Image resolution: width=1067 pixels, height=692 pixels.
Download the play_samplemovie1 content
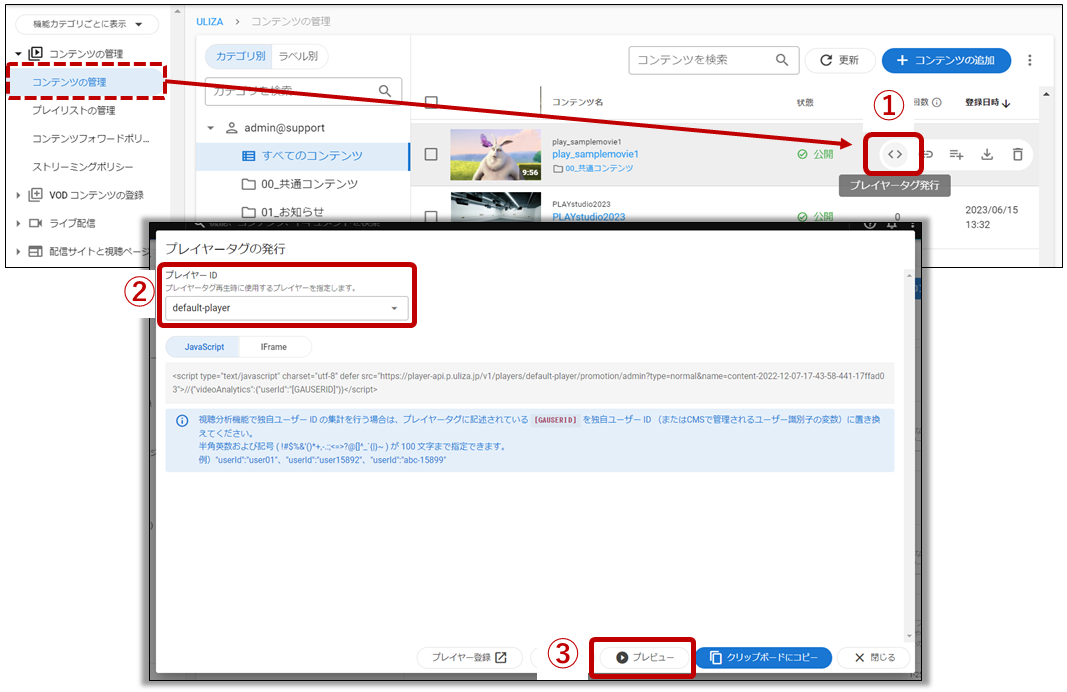[987, 154]
